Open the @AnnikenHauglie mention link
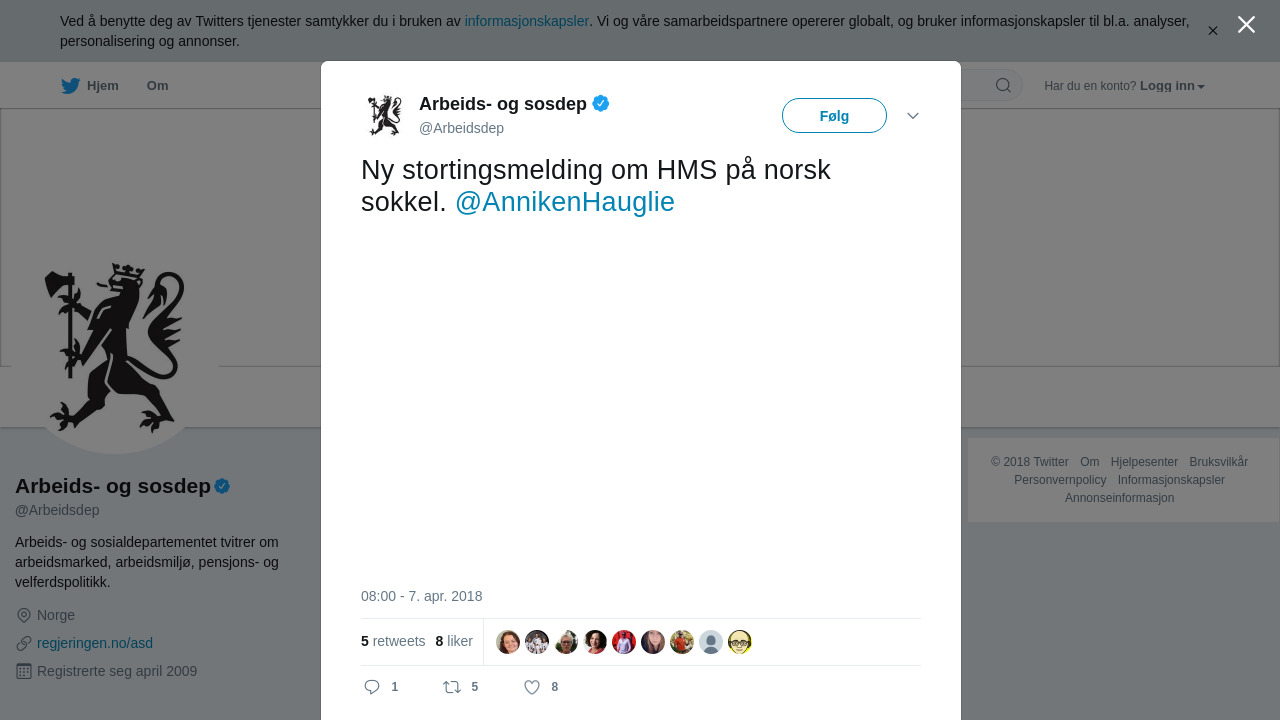This screenshot has height=720, width=1280. point(565,202)
